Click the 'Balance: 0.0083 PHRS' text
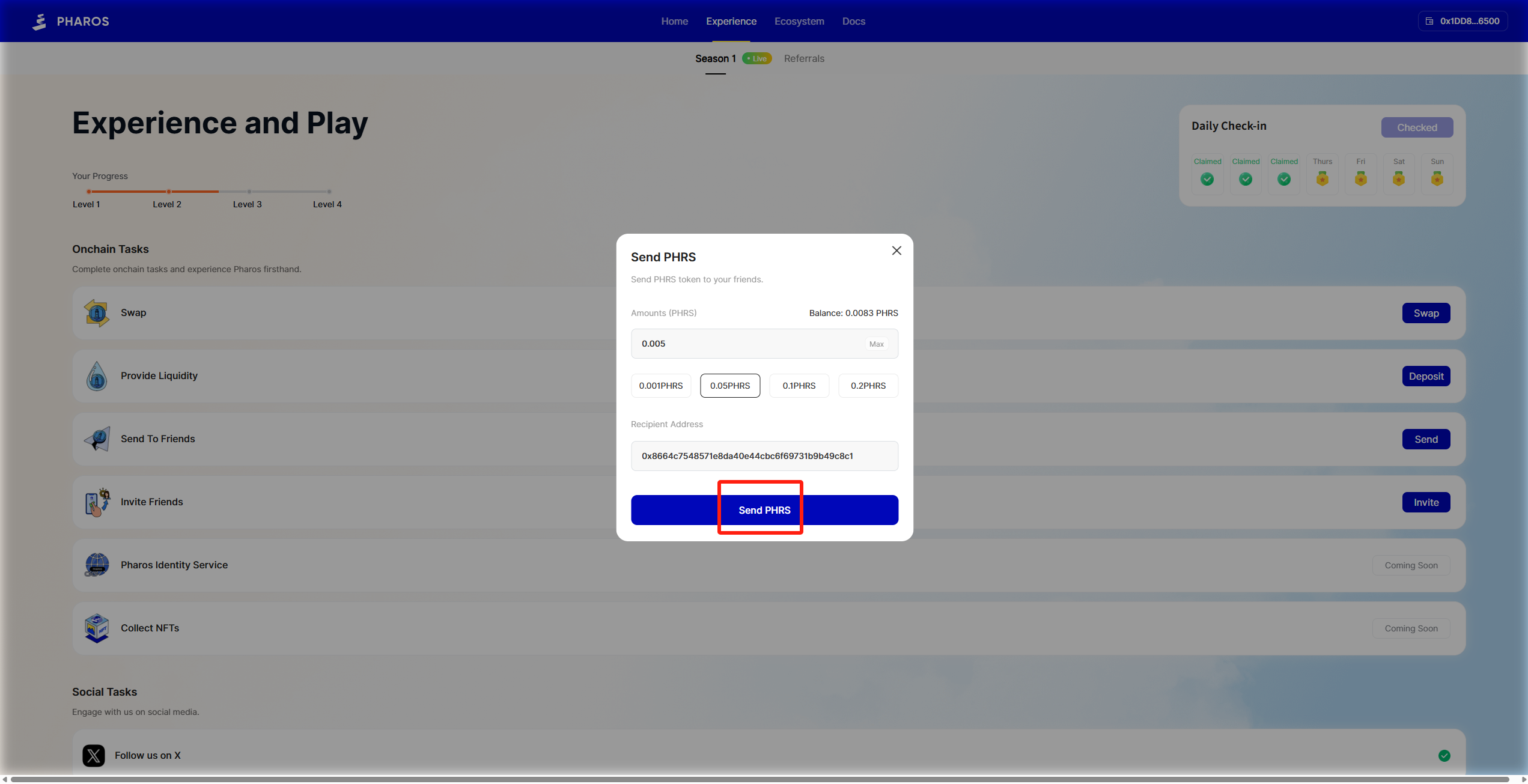Viewport: 1528px width, 784px height. pyautogui.click(x=853, y=313)
